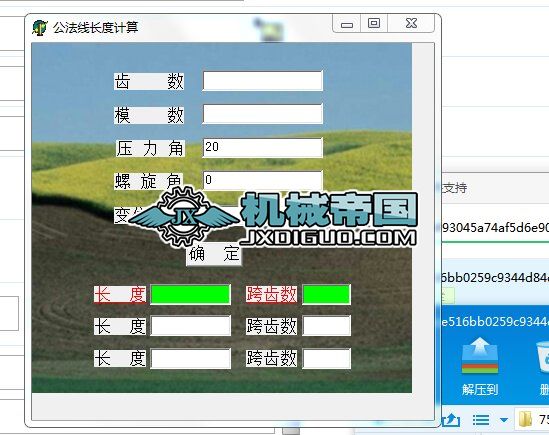Click the second-row 长度 label

[120, 326]
